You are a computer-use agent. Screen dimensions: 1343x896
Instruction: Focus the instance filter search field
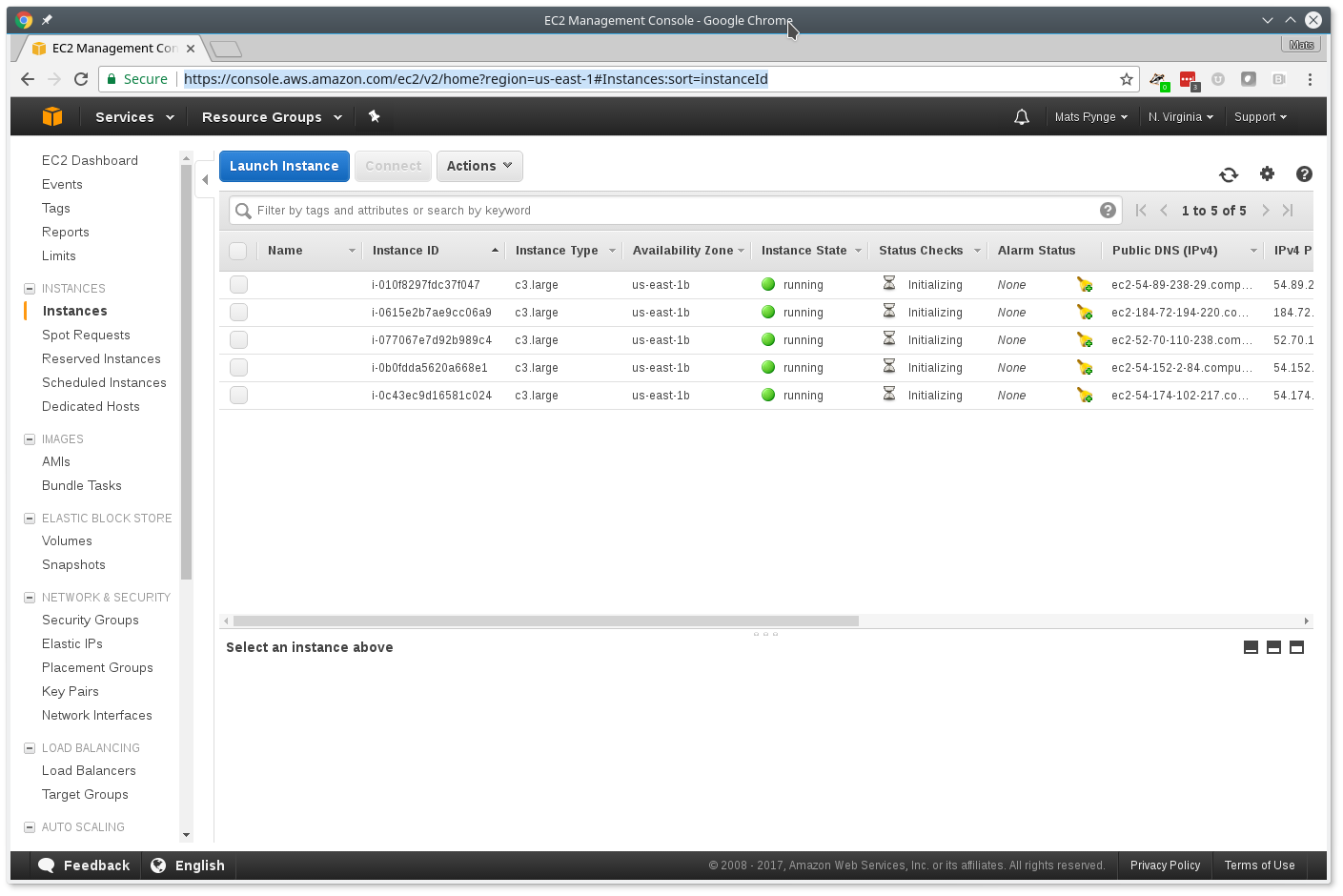[x=675, y=211]
